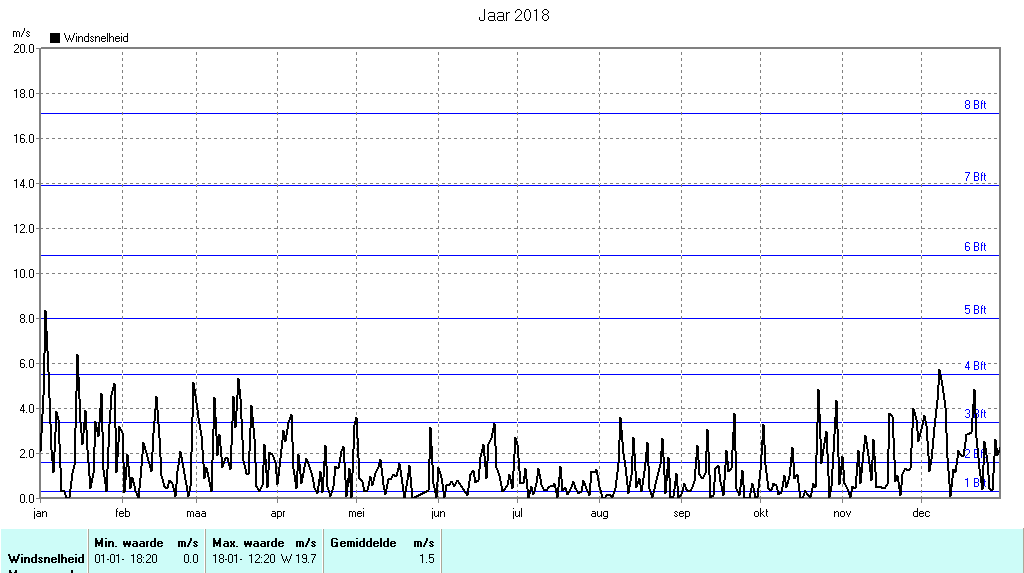Click the maximum timestamp 18-01- 12:20

tap(244, 559)
